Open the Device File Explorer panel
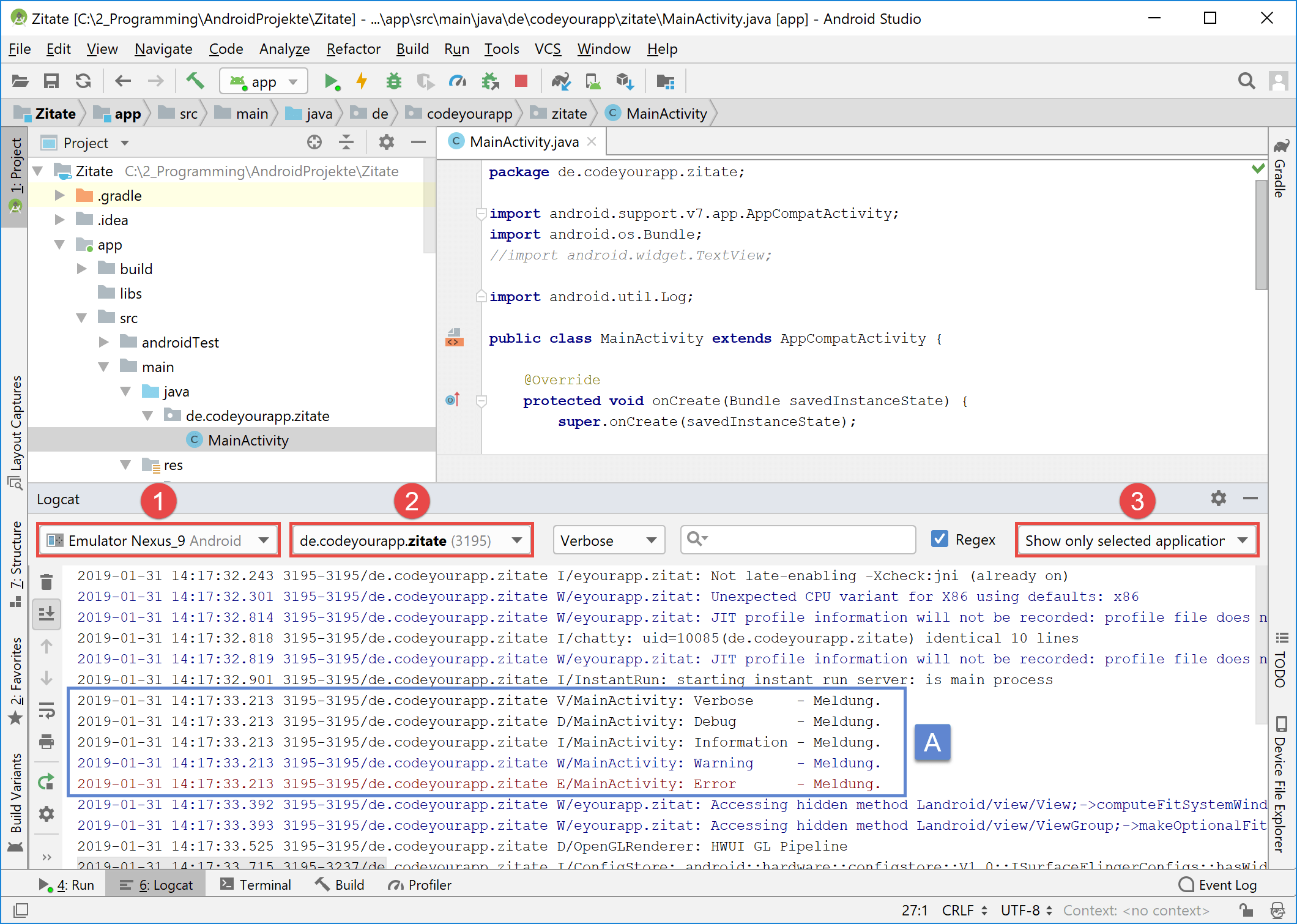The height and width of the screenshot is (924, 1297). coord(1280,784)
